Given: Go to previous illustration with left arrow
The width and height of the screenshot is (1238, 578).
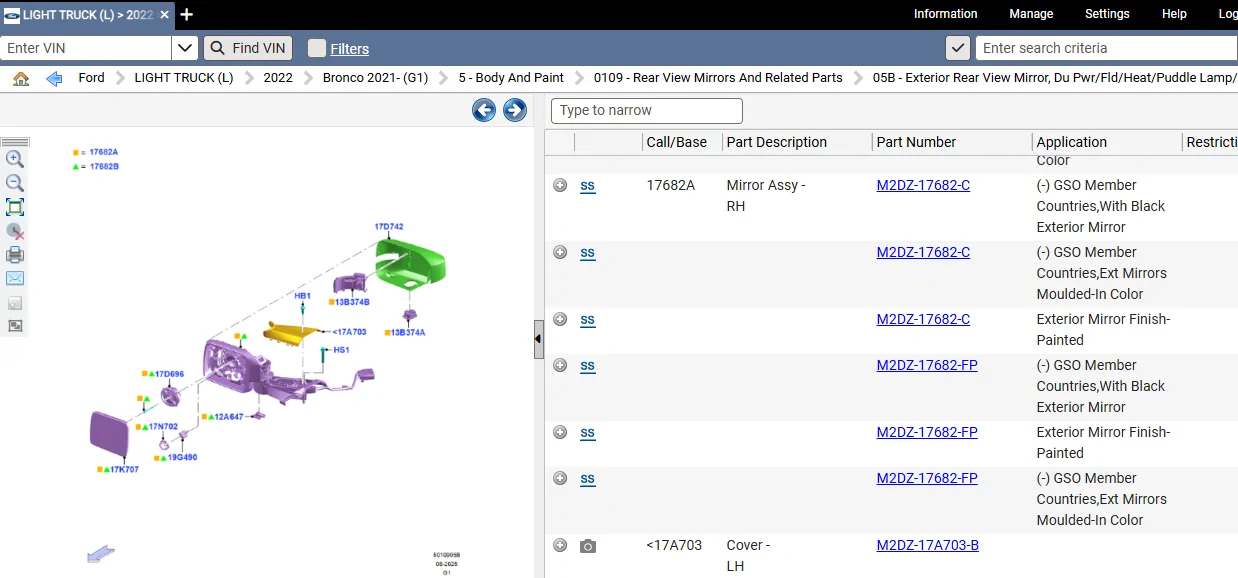Looking at the screenshot, I should pyautogui.click(x=484, y=110).
